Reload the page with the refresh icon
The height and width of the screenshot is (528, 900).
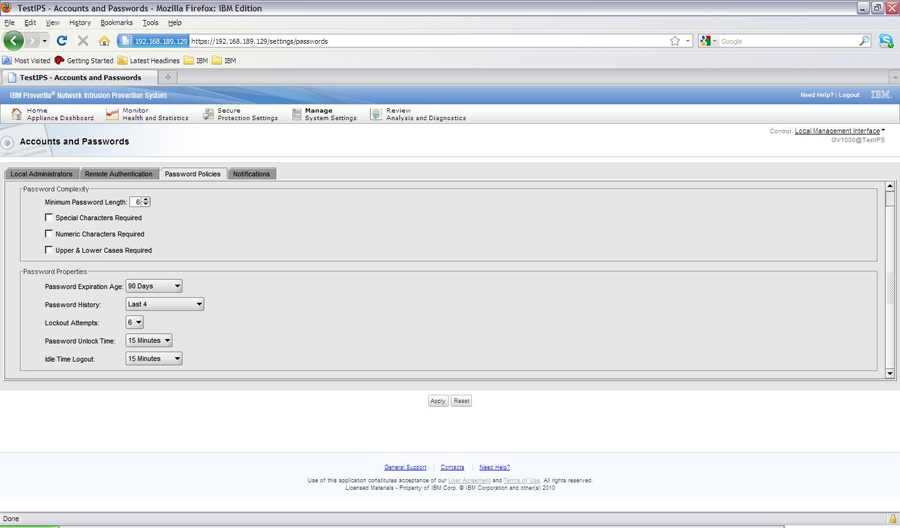coord(62,41)
